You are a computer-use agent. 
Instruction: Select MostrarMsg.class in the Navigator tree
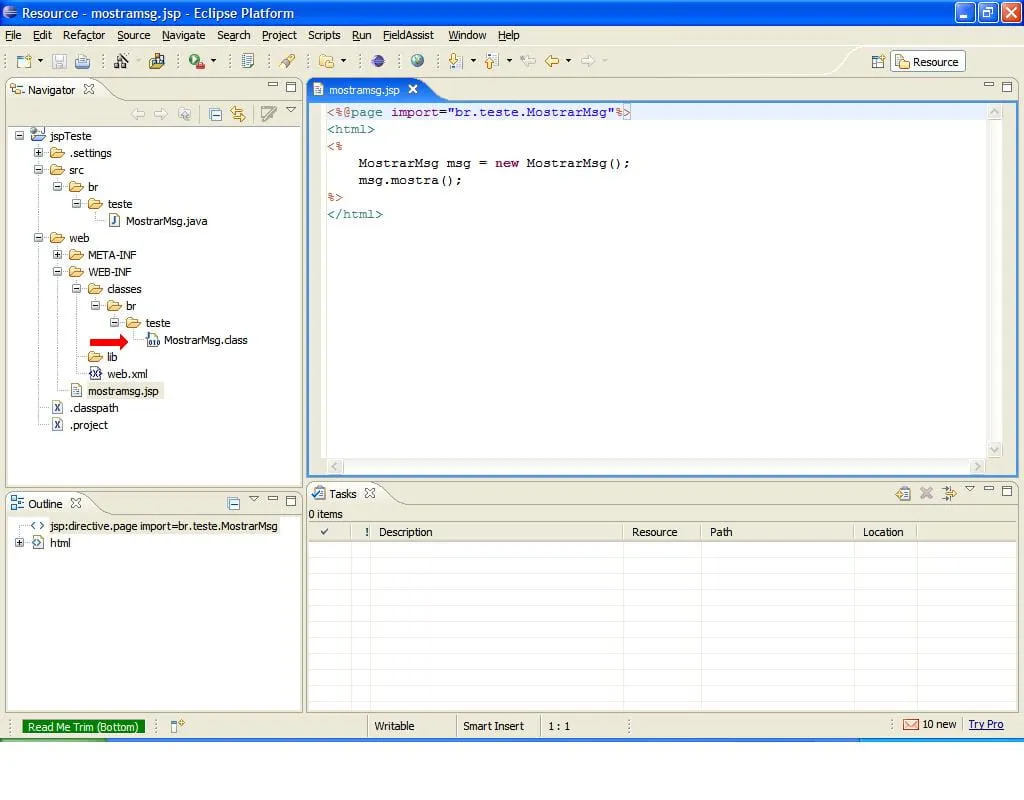click(x=205, y=340)
